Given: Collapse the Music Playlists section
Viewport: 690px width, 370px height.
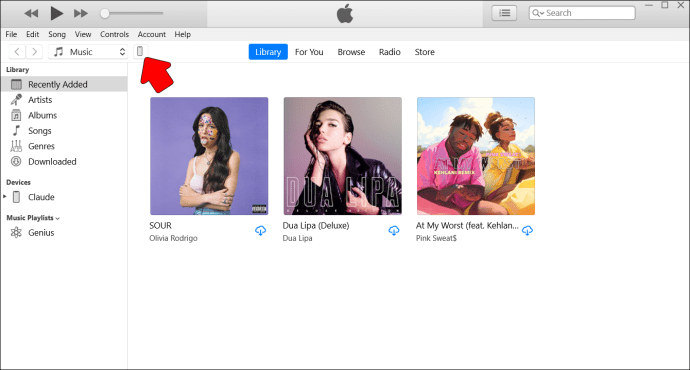Looking at the screenshot, I should (x=58, y=218).
